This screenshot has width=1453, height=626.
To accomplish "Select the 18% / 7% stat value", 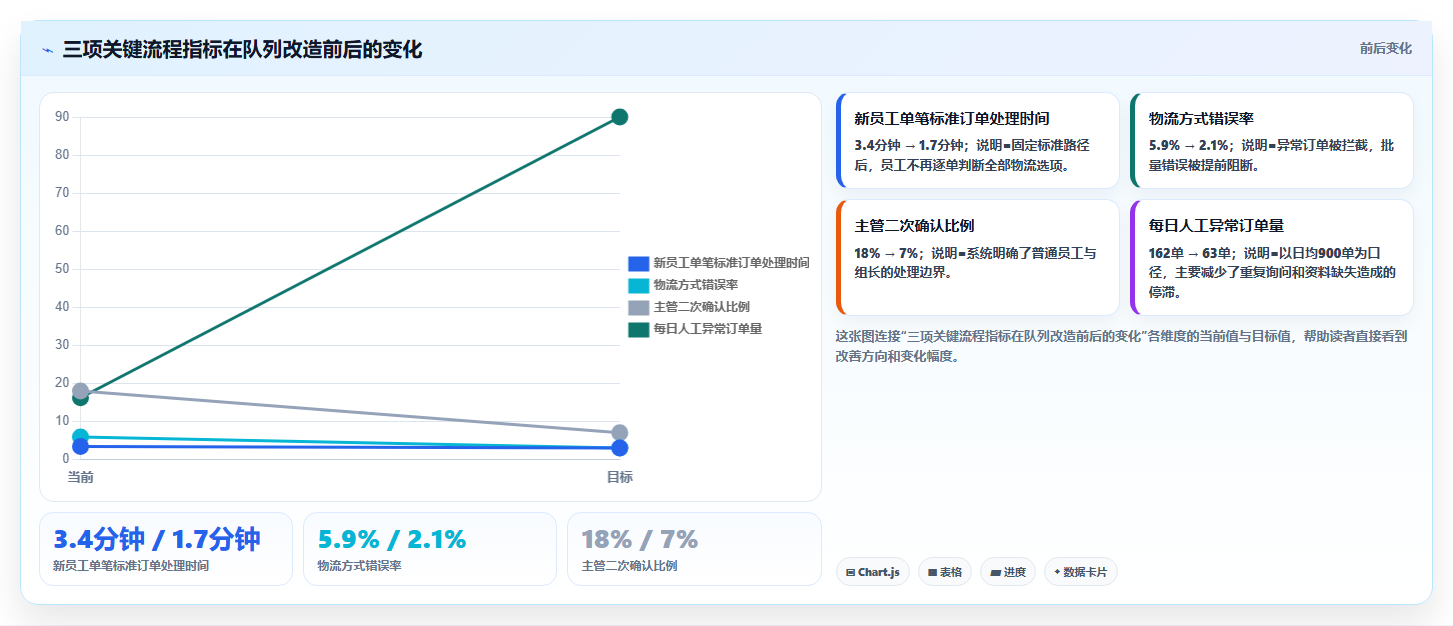I will pos(639,540).
